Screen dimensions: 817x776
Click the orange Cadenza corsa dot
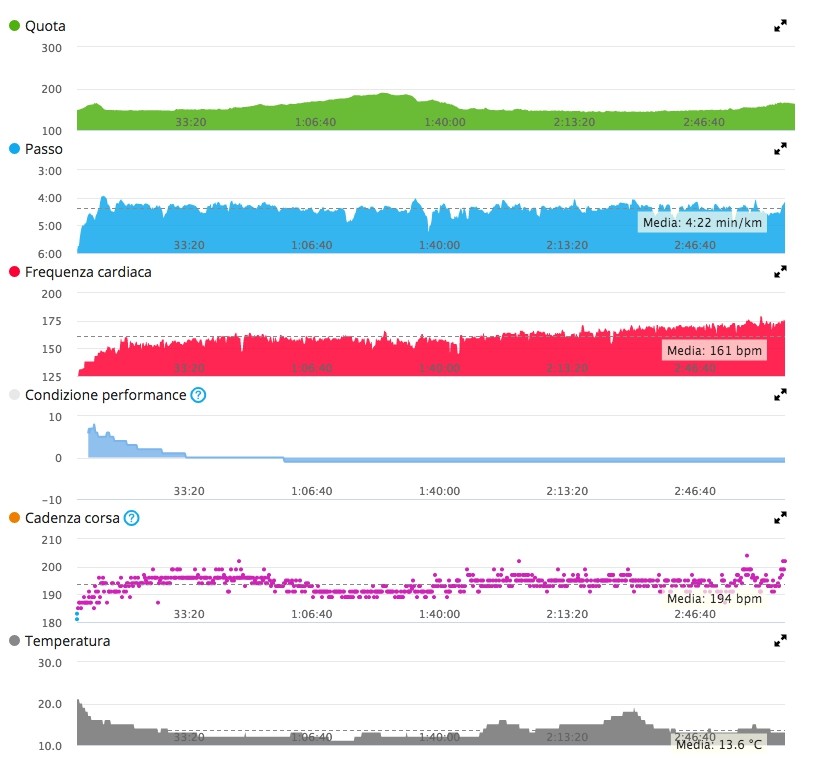(14, 518)
